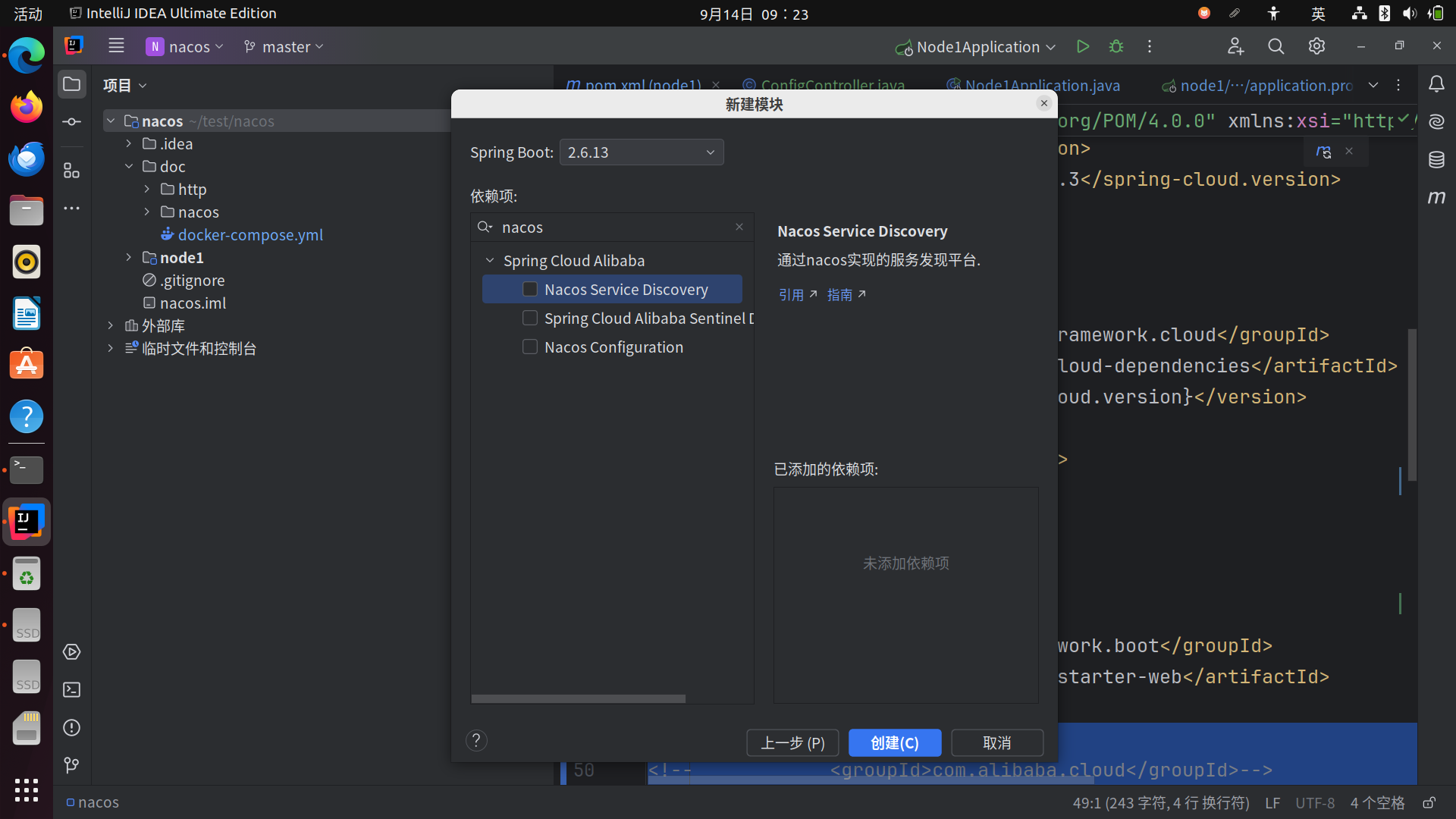The height and width of the screenshot is (819, 1456).
Task: Open Search Everywhere magnifier icon
Action: click(x=1276, y=46)
